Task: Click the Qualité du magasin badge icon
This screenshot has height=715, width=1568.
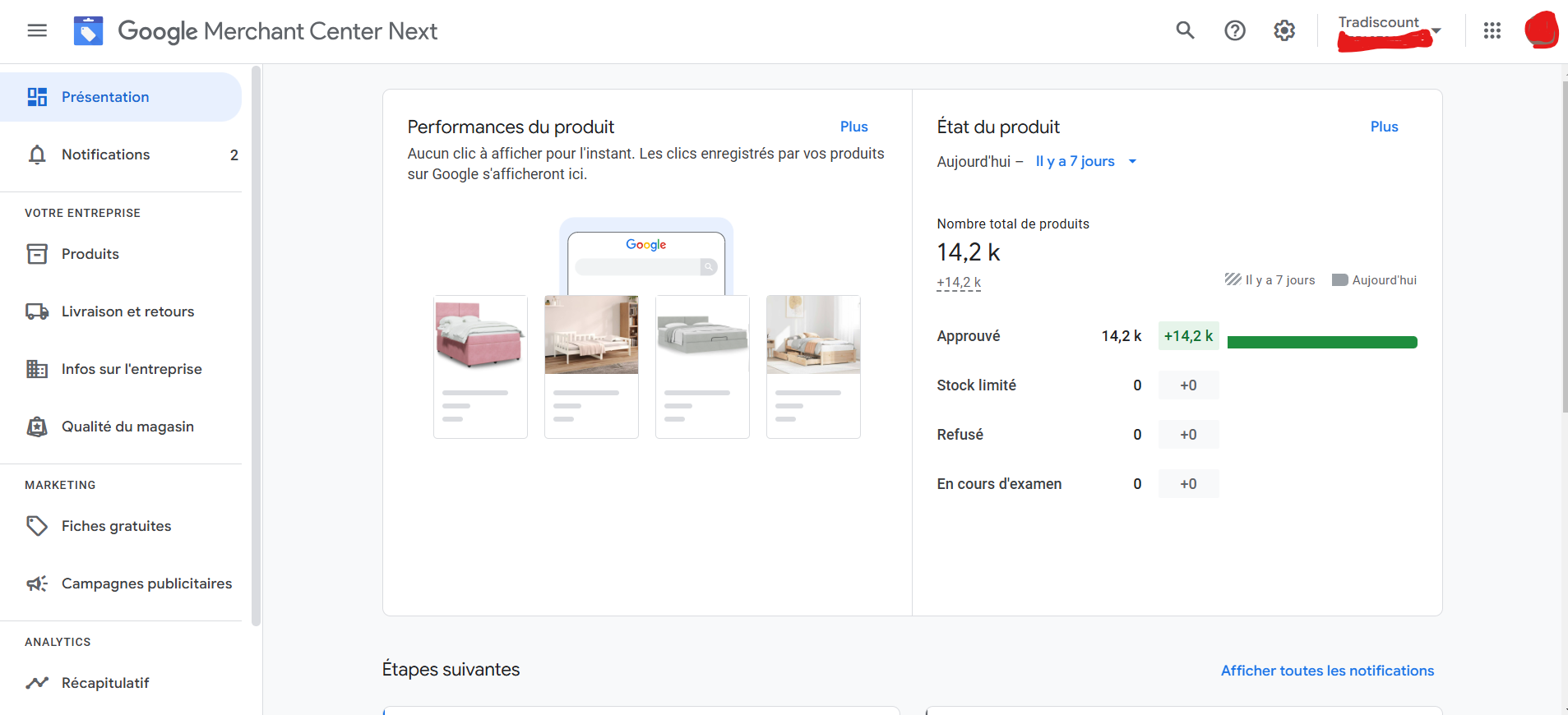Action: pos(37,427)
